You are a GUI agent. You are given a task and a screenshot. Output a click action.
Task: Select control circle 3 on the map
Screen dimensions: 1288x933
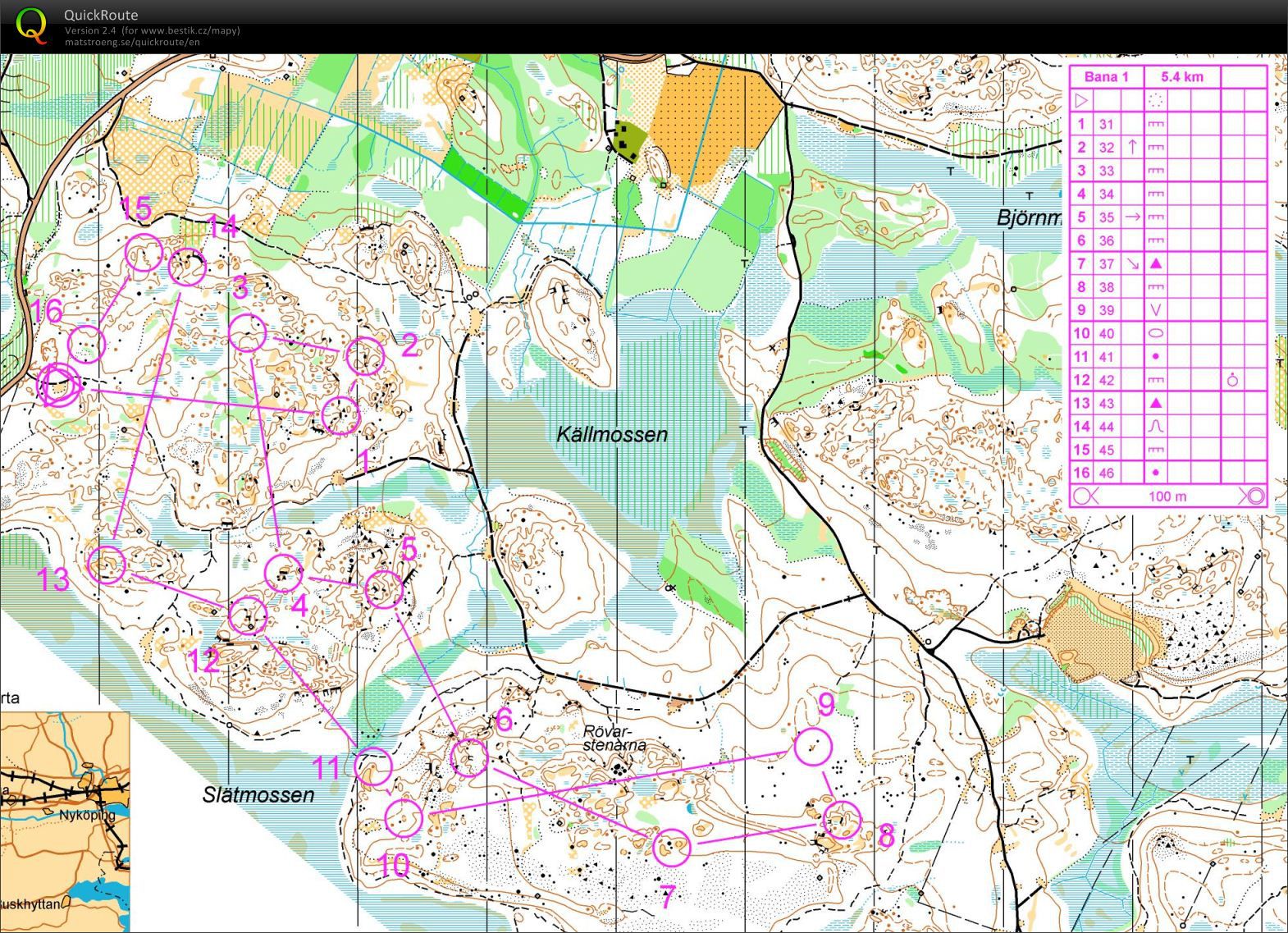(247, 333)
